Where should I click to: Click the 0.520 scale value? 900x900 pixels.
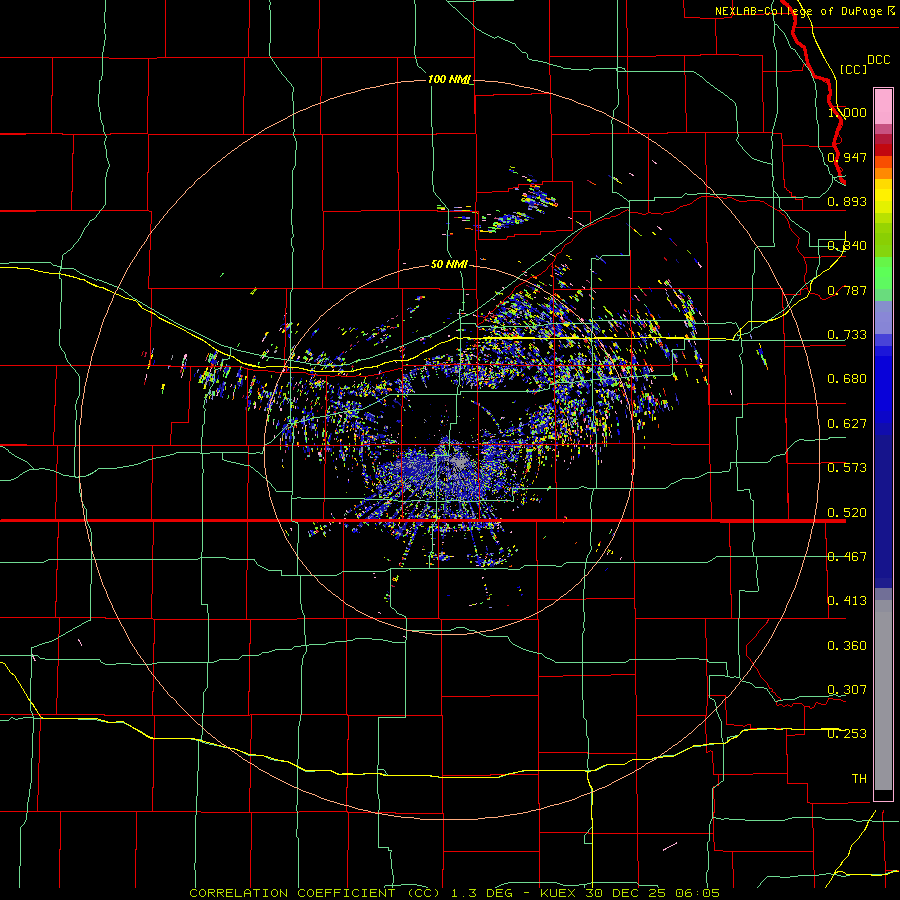point(847,513)
